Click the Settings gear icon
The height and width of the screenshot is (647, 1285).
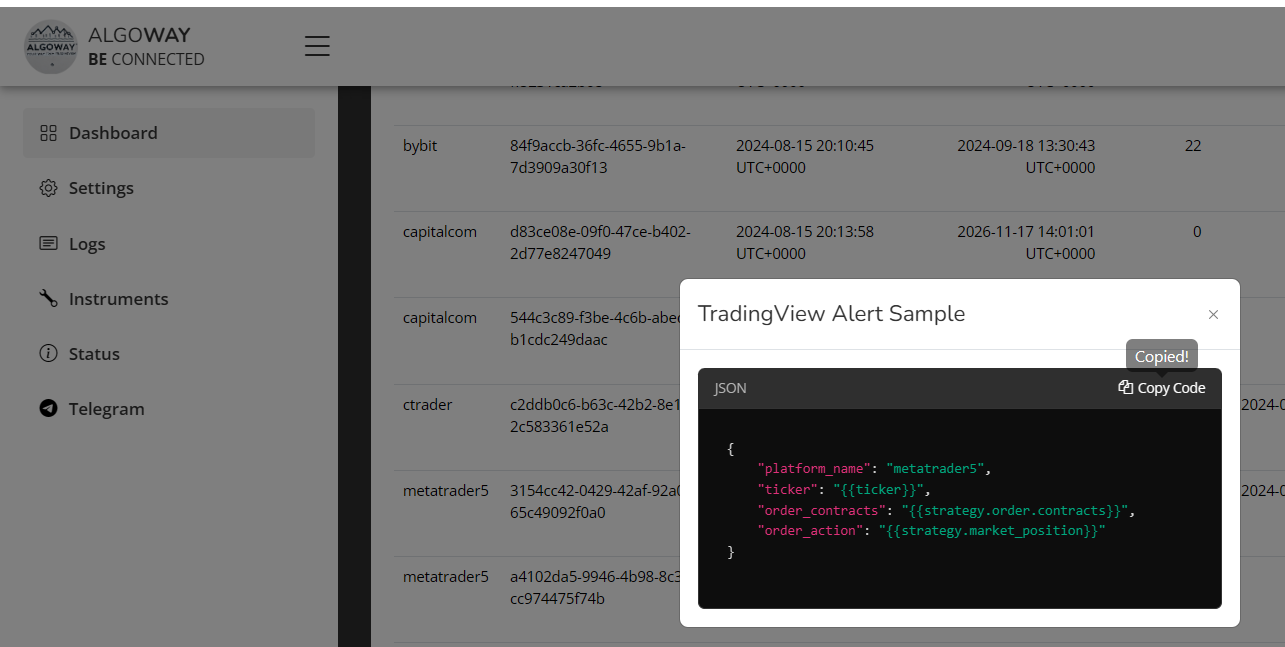[48, 188]
